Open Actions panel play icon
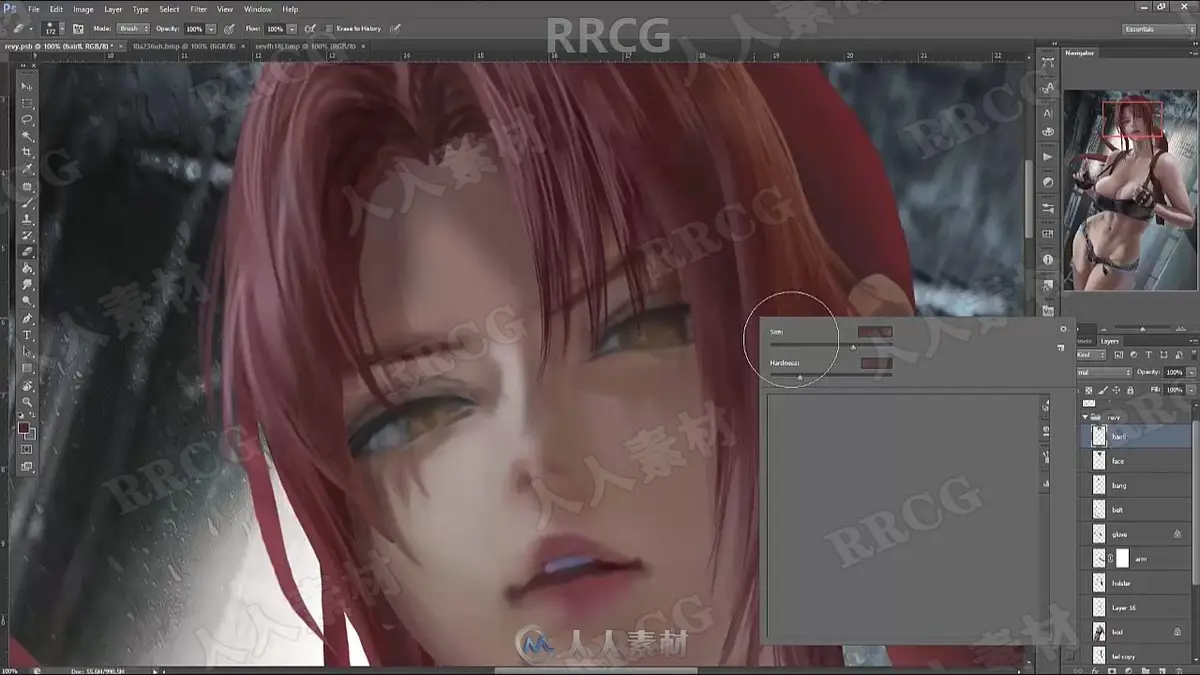Viewport: 1200px width, 675px height. tap(1047, 157)
